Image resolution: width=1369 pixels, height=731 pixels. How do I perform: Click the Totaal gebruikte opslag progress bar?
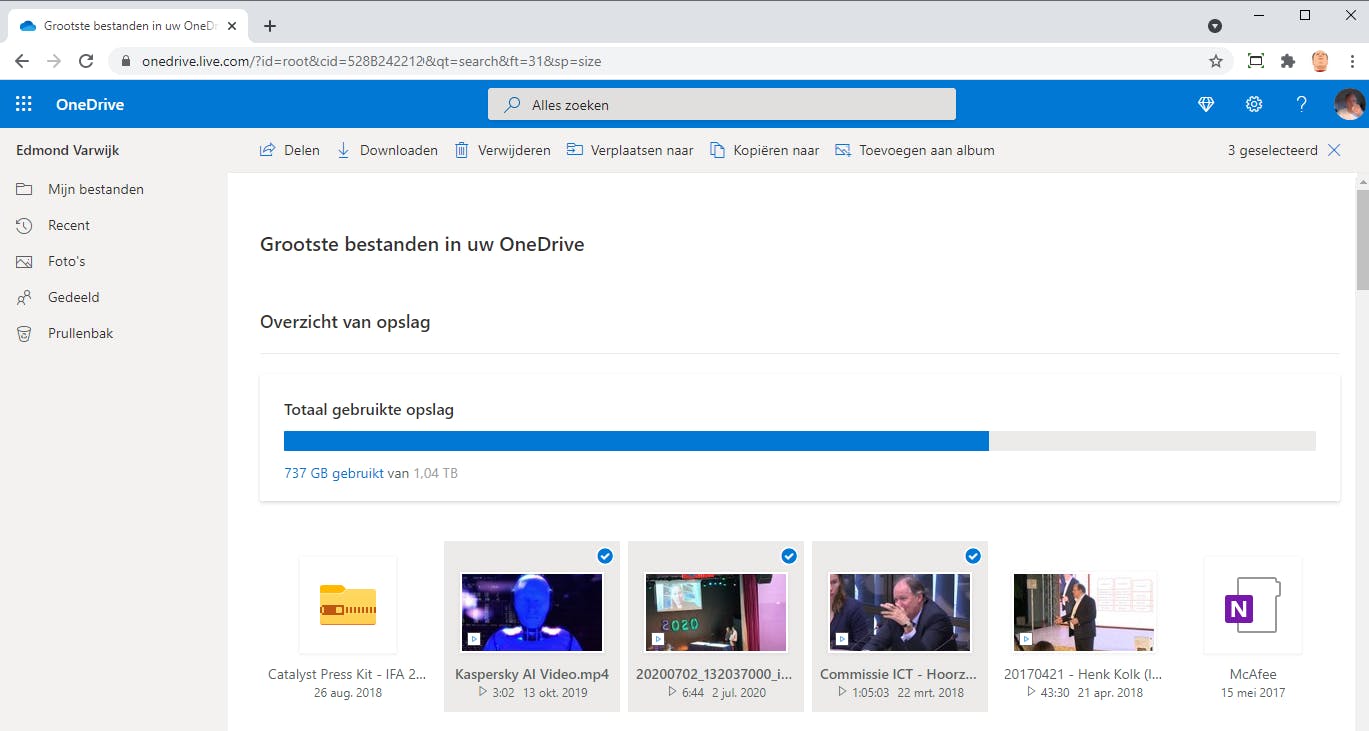(800, 441)
